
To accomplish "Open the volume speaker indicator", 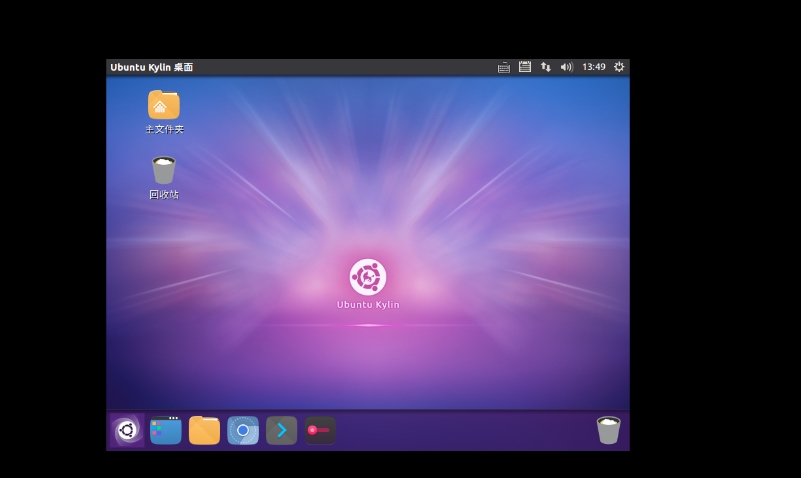I will click(567, 67).
